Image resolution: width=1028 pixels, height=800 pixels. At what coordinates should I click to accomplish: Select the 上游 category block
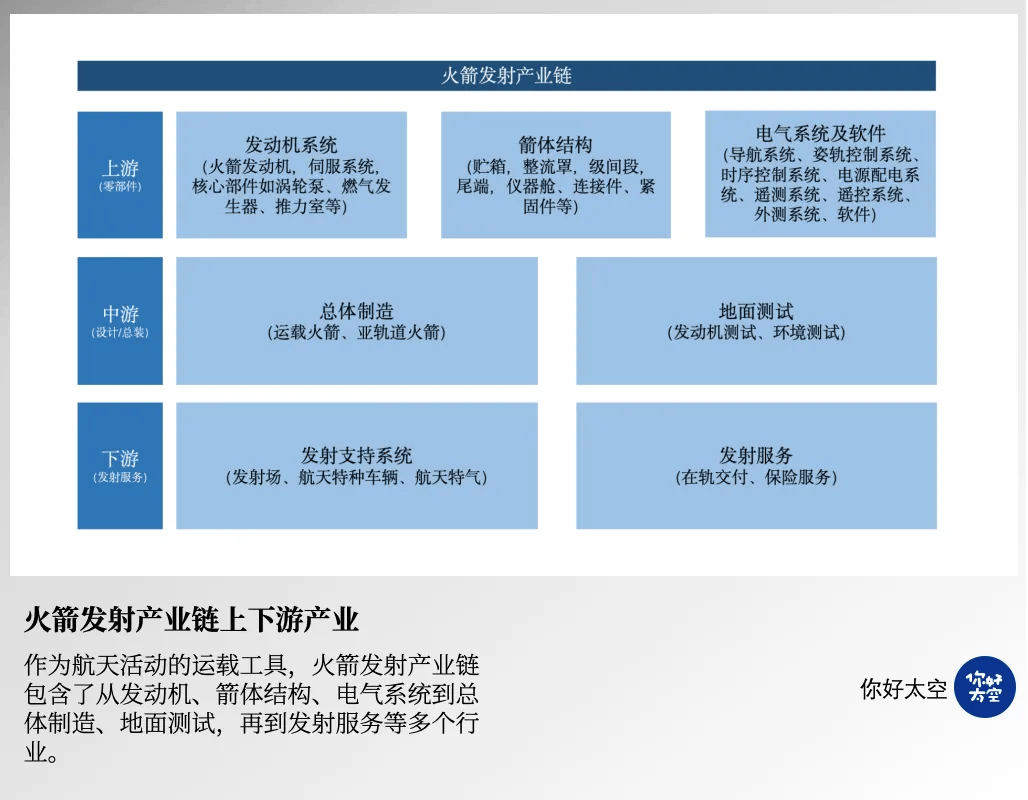120,174
